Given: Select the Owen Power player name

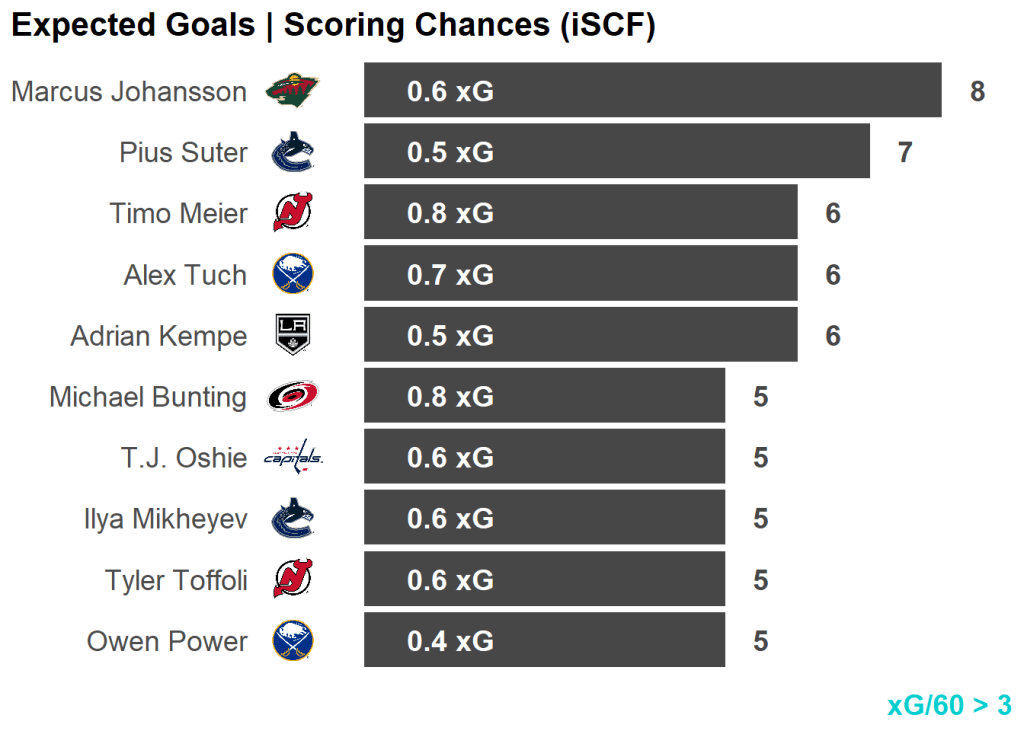Looking at the screenshot, I should pos(167,641).
